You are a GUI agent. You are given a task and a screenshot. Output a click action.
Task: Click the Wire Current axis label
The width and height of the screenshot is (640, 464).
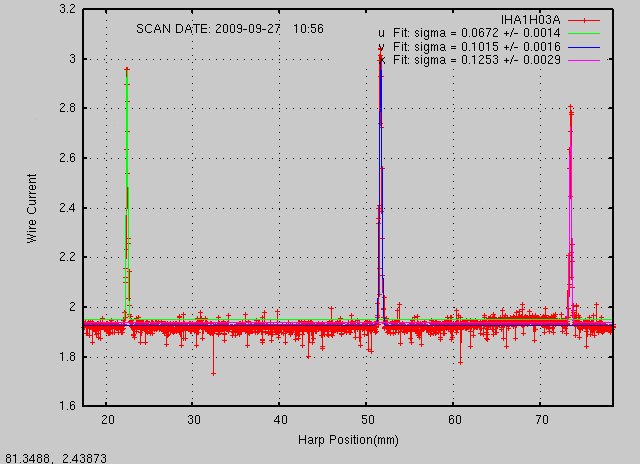click(32, 209)
